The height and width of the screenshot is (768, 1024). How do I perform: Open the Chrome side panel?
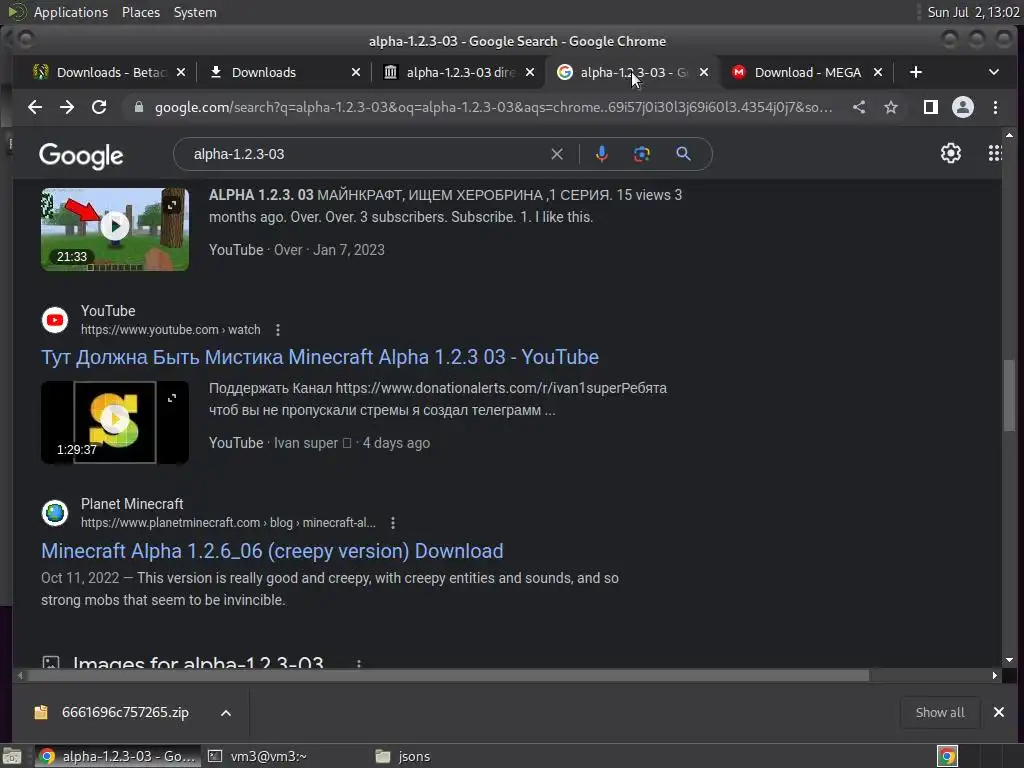click(x=931, y=107)
